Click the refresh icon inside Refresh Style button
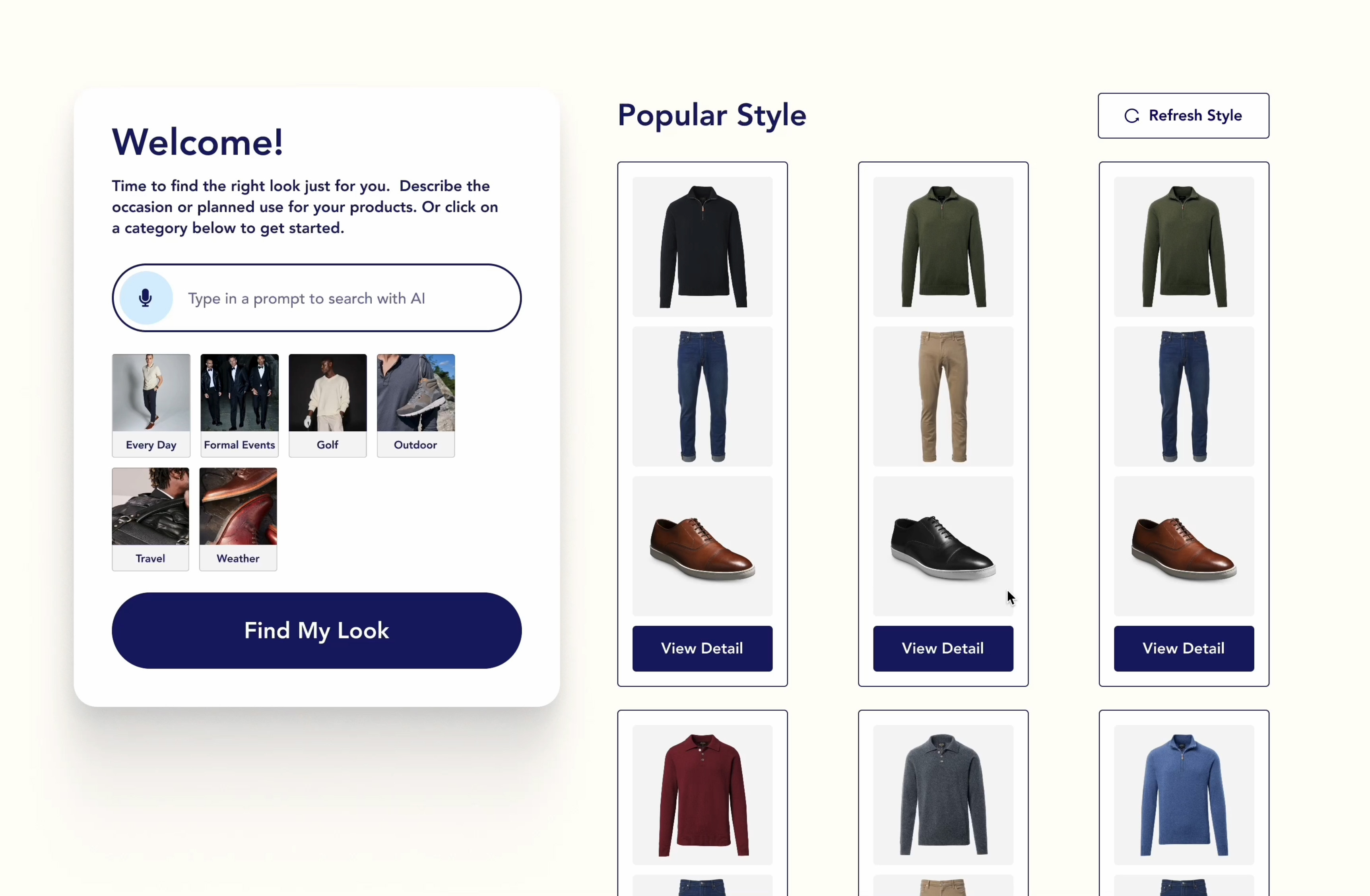The height and width of the screenshot is (896, 1370). click(1132, 115)
